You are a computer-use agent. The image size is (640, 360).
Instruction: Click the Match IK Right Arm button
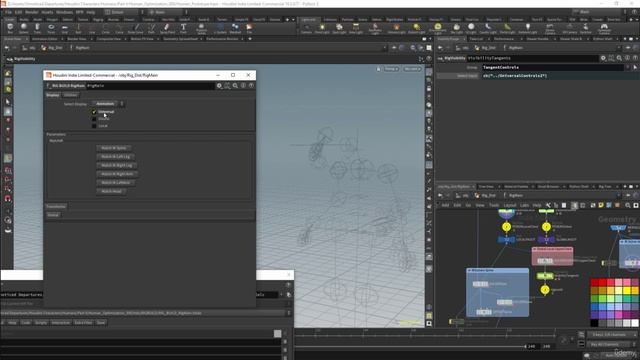point(118,174)
